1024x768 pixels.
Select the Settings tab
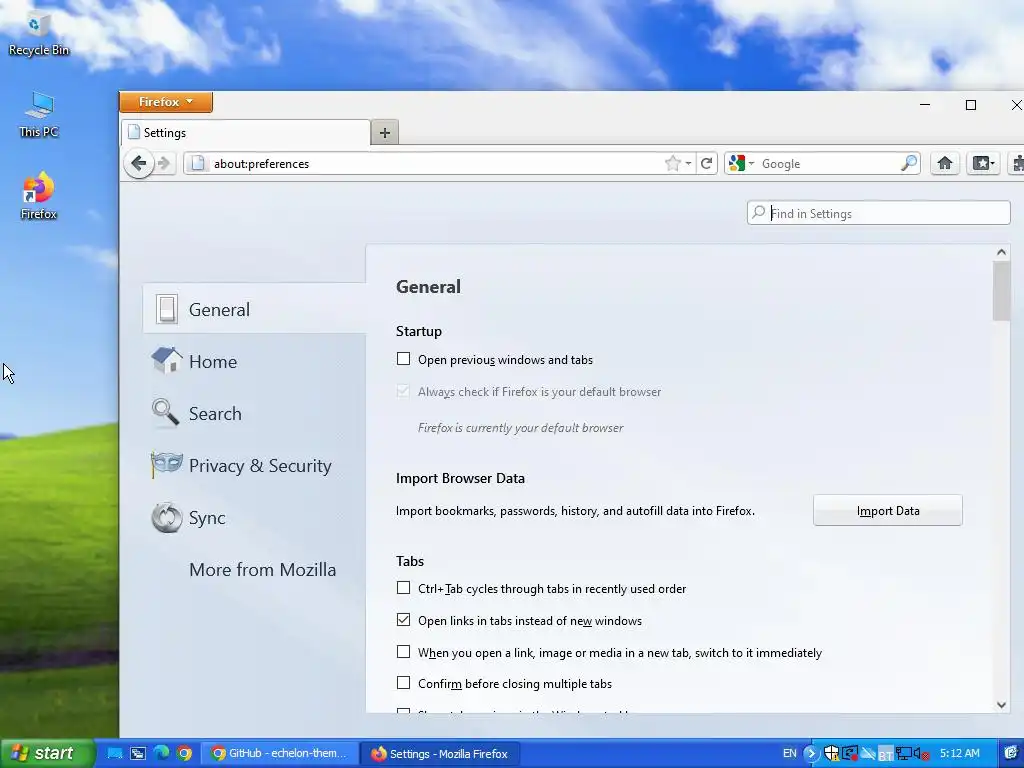246,133
